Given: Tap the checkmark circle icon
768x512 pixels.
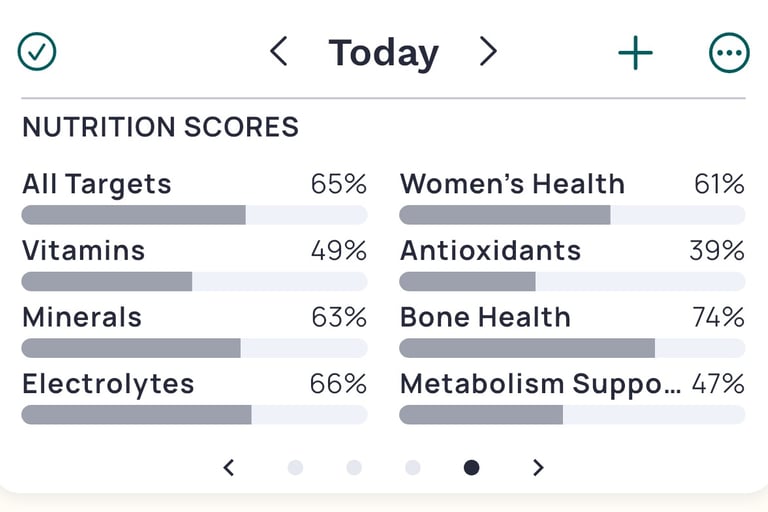Looking at the screenshot, I should [x=37, y=52].
